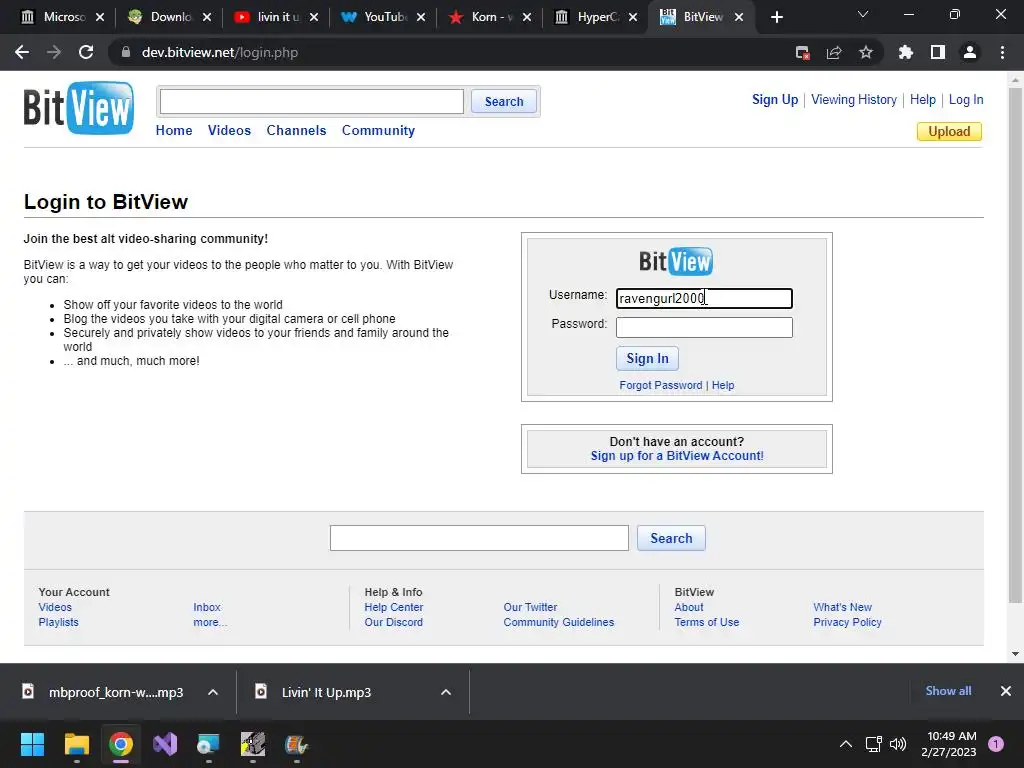This screenshot has height=768, width=1024.
Task: Click the footer Search button
Action: tap(671, 538)
